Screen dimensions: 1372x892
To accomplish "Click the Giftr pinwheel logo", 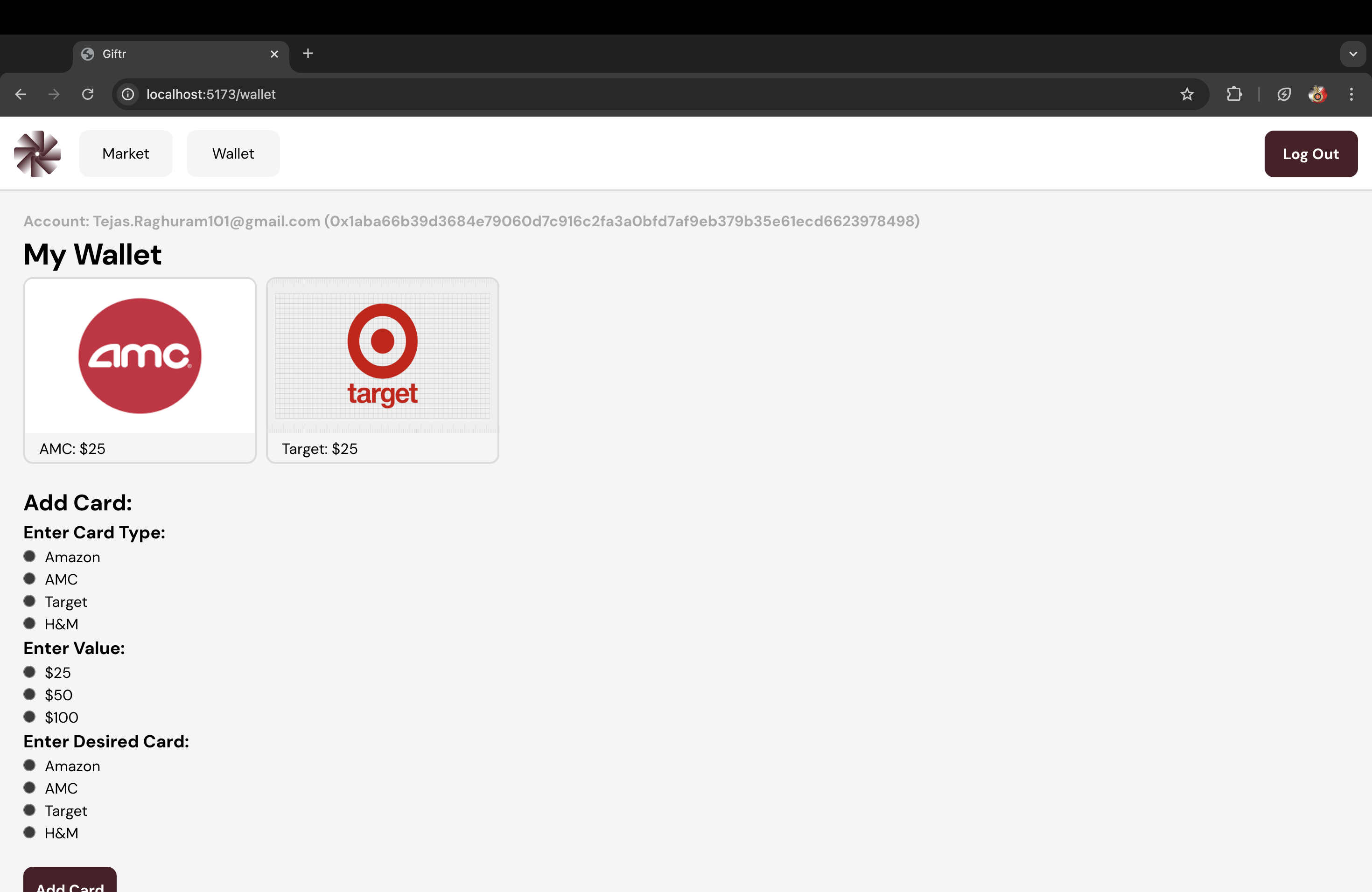I will 37,154.
